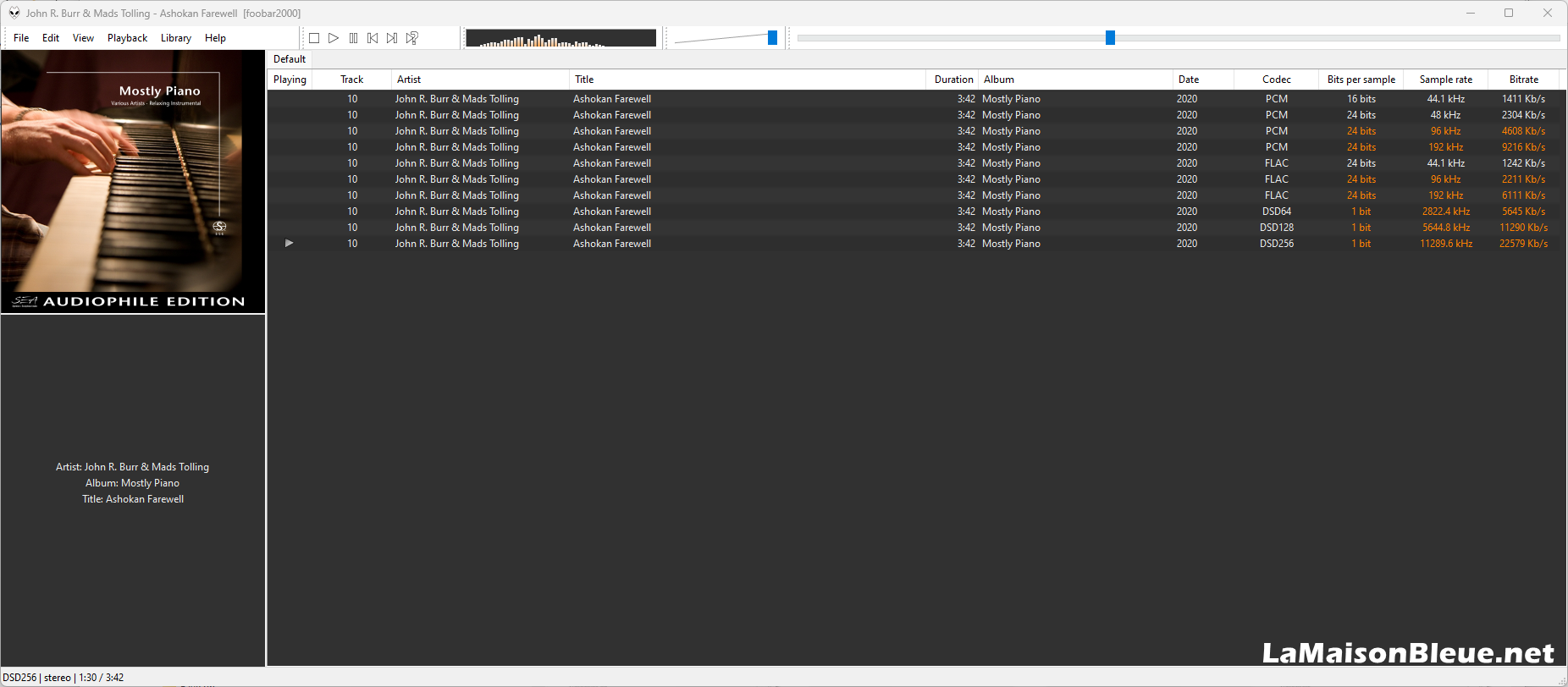Sort by the Track column header
The width and height of the screenshot is (1568, 687).
(352, 80)
